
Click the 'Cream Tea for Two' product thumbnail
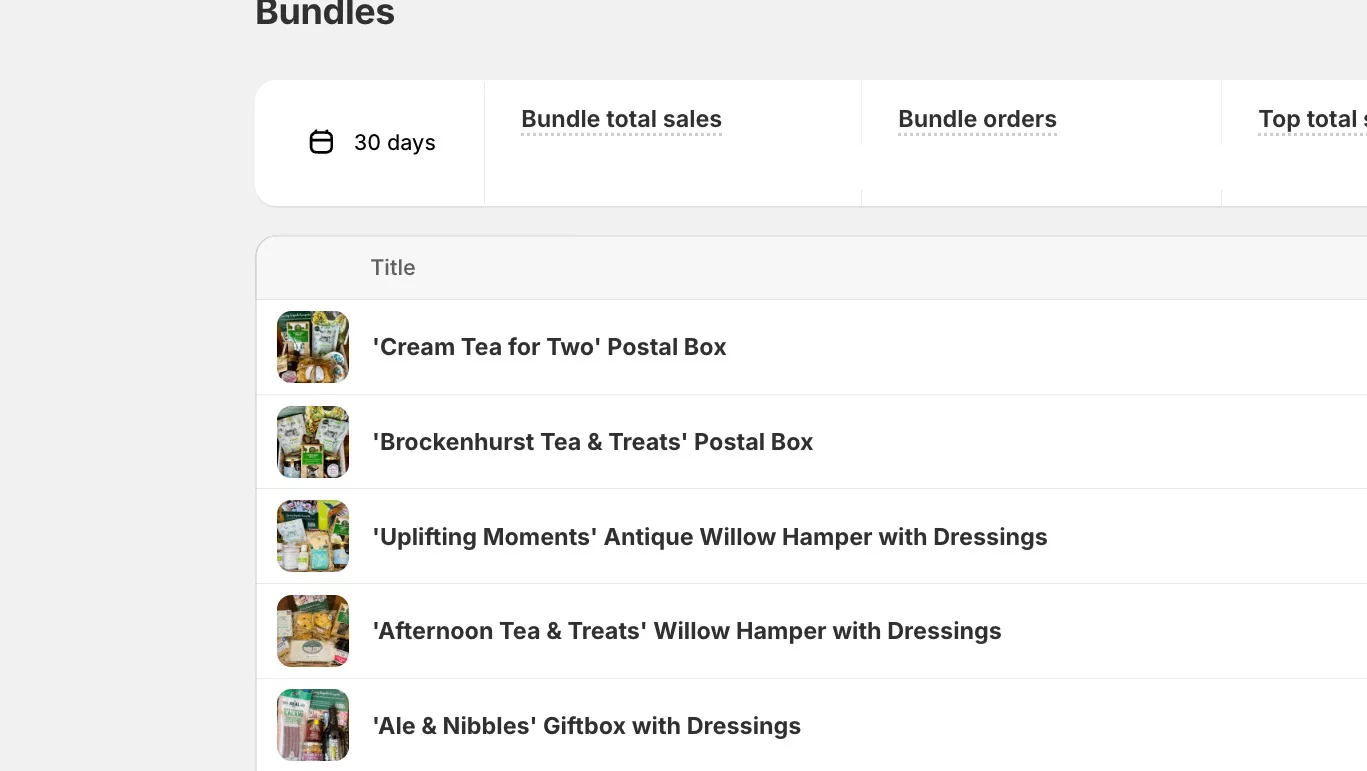312,347
